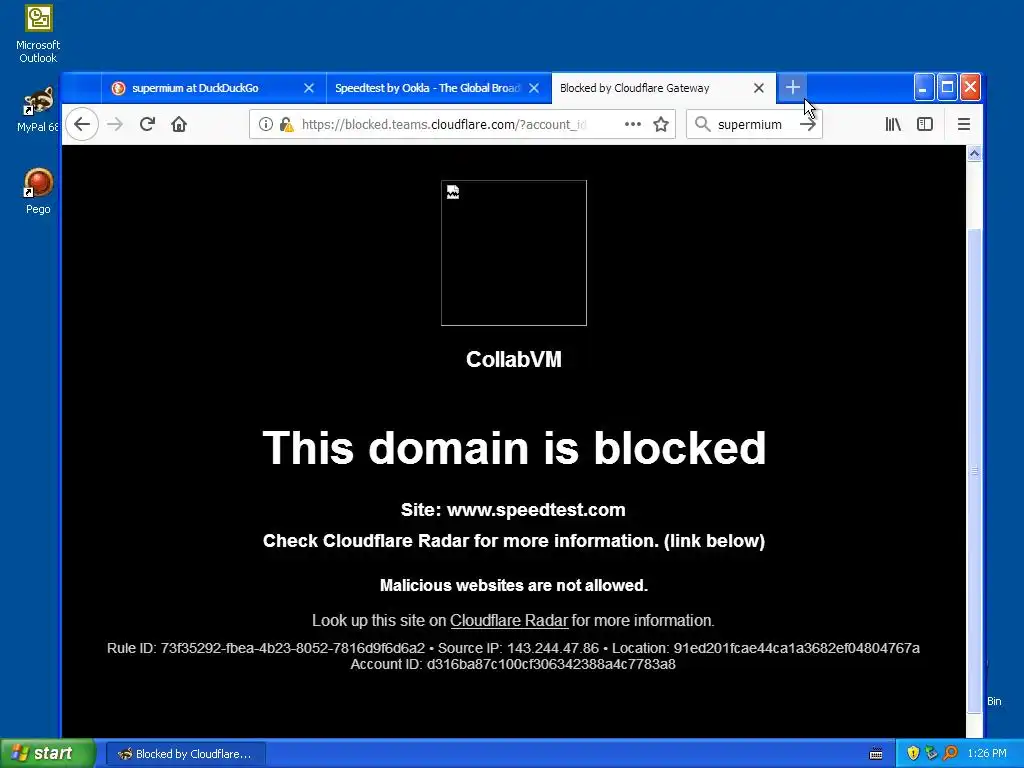Click the Blocked by Cloudflare taskbar button
1024x768 pixels.
(186, 754)
